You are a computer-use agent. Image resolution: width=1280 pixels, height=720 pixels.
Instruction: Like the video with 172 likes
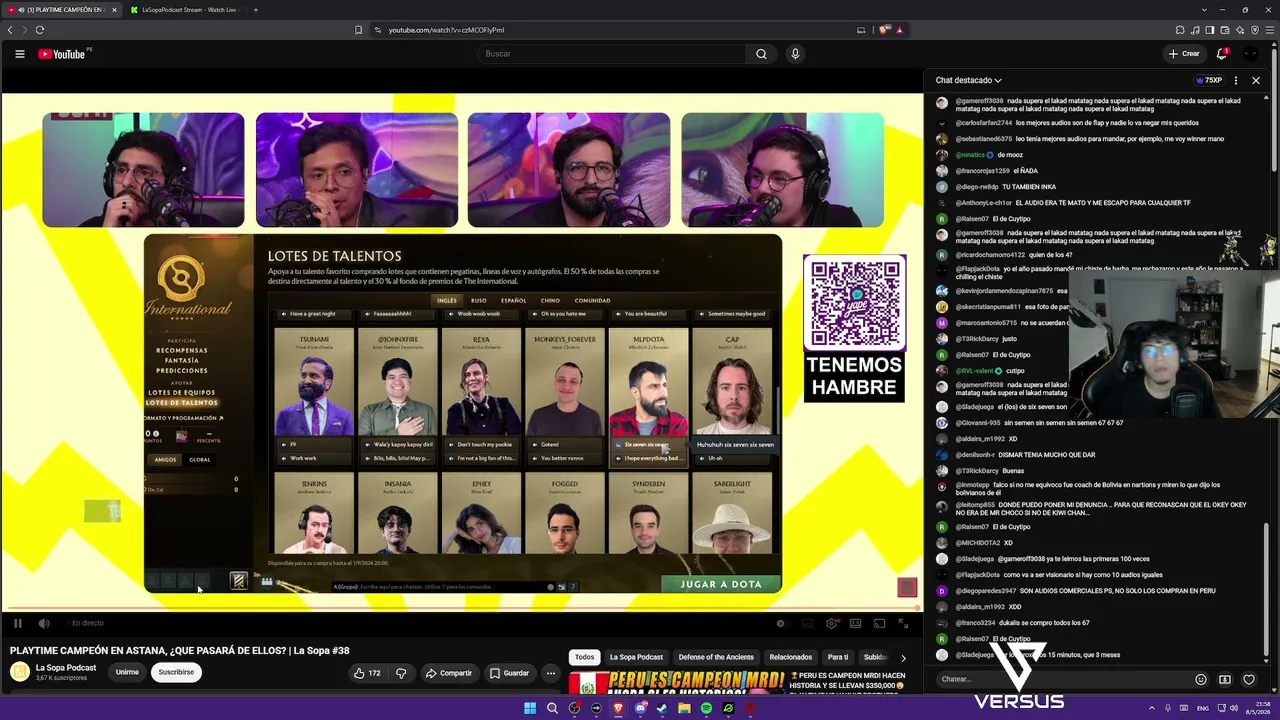tap(367, 673)
